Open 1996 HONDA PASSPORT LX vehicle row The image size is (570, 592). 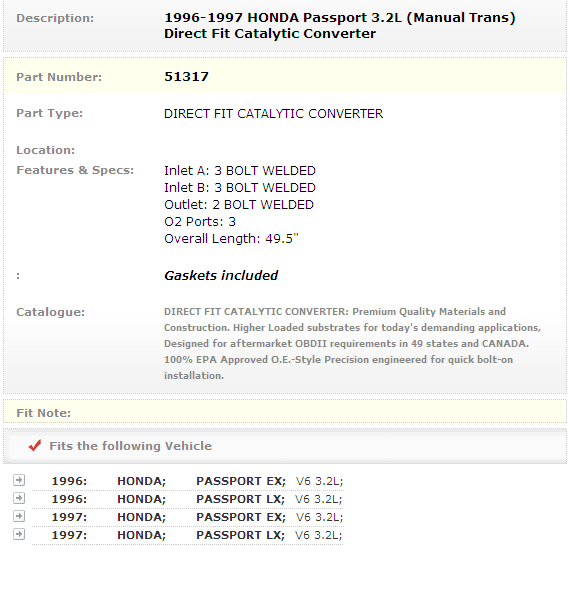click(x=188, y=499)
